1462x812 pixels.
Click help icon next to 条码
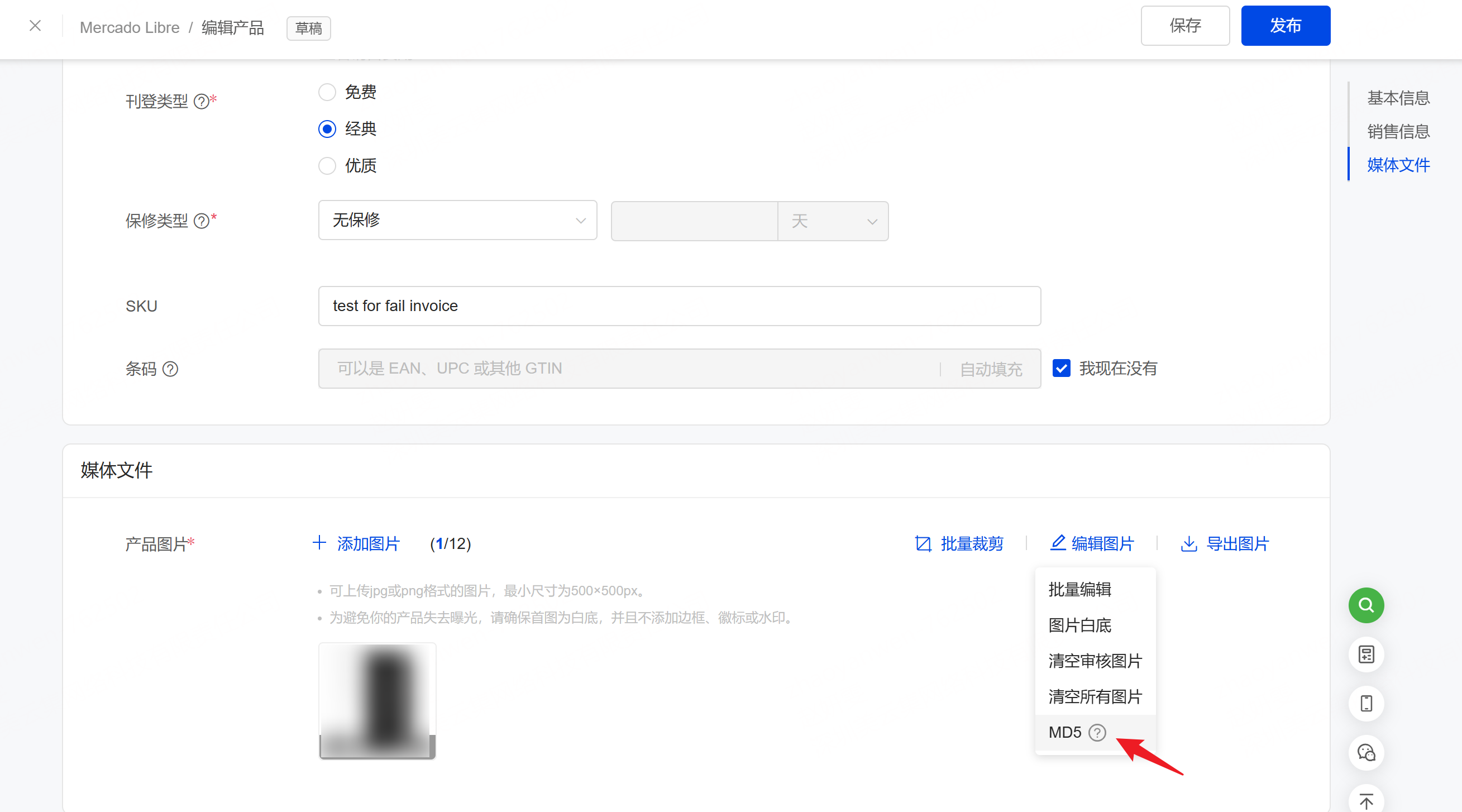(170, 369)
